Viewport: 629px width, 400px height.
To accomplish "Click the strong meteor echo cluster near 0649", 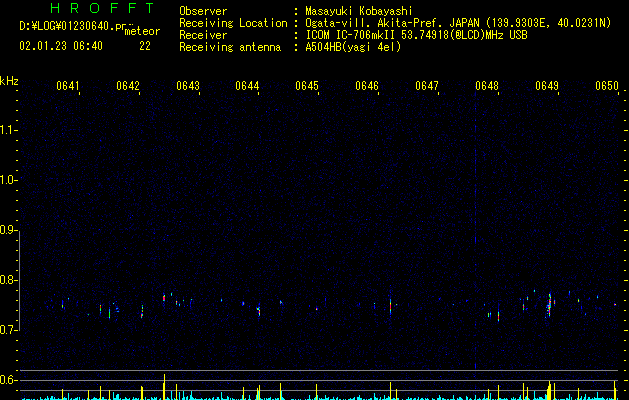I will tap(549, 306).
